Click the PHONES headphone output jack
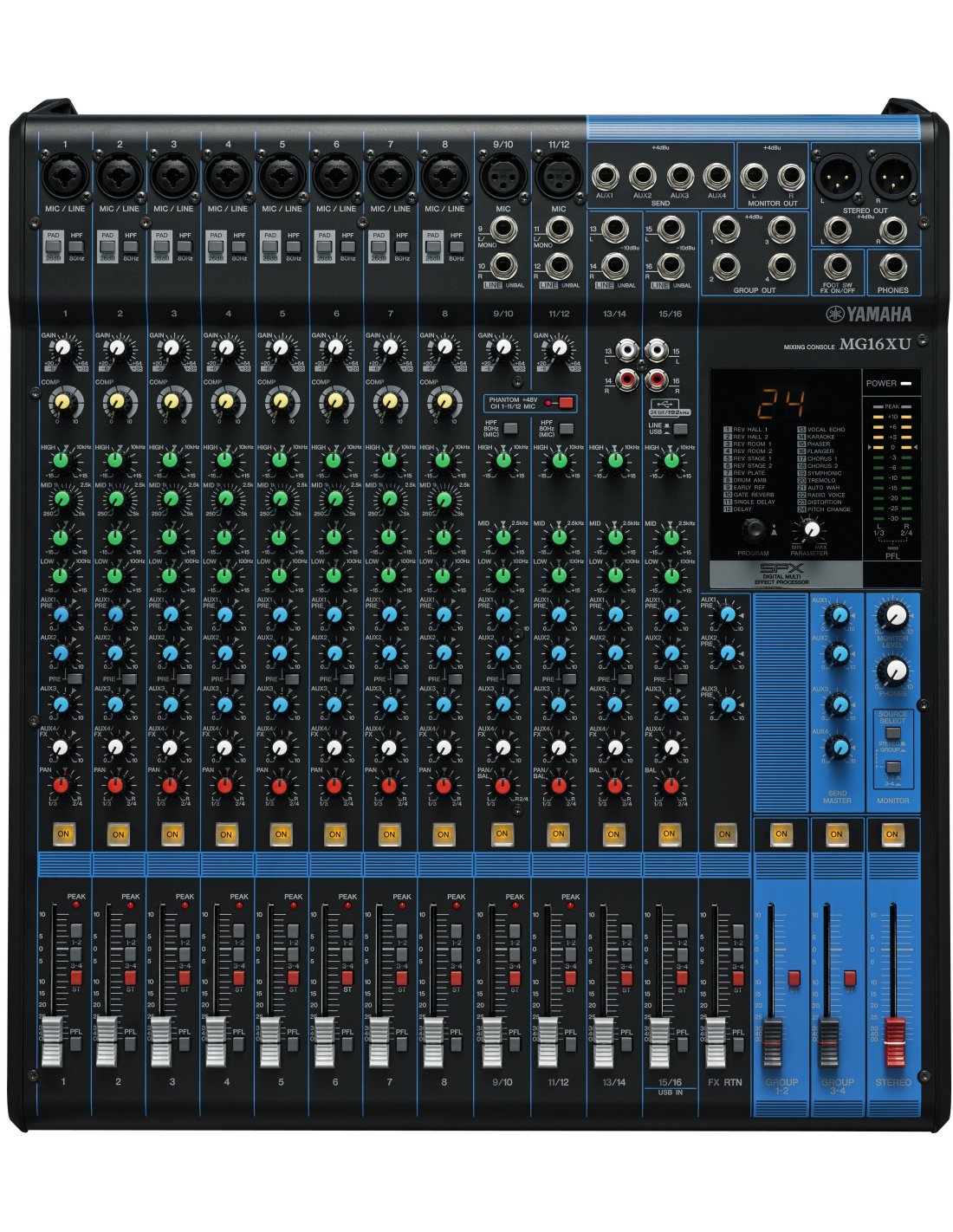 point(892,268)
